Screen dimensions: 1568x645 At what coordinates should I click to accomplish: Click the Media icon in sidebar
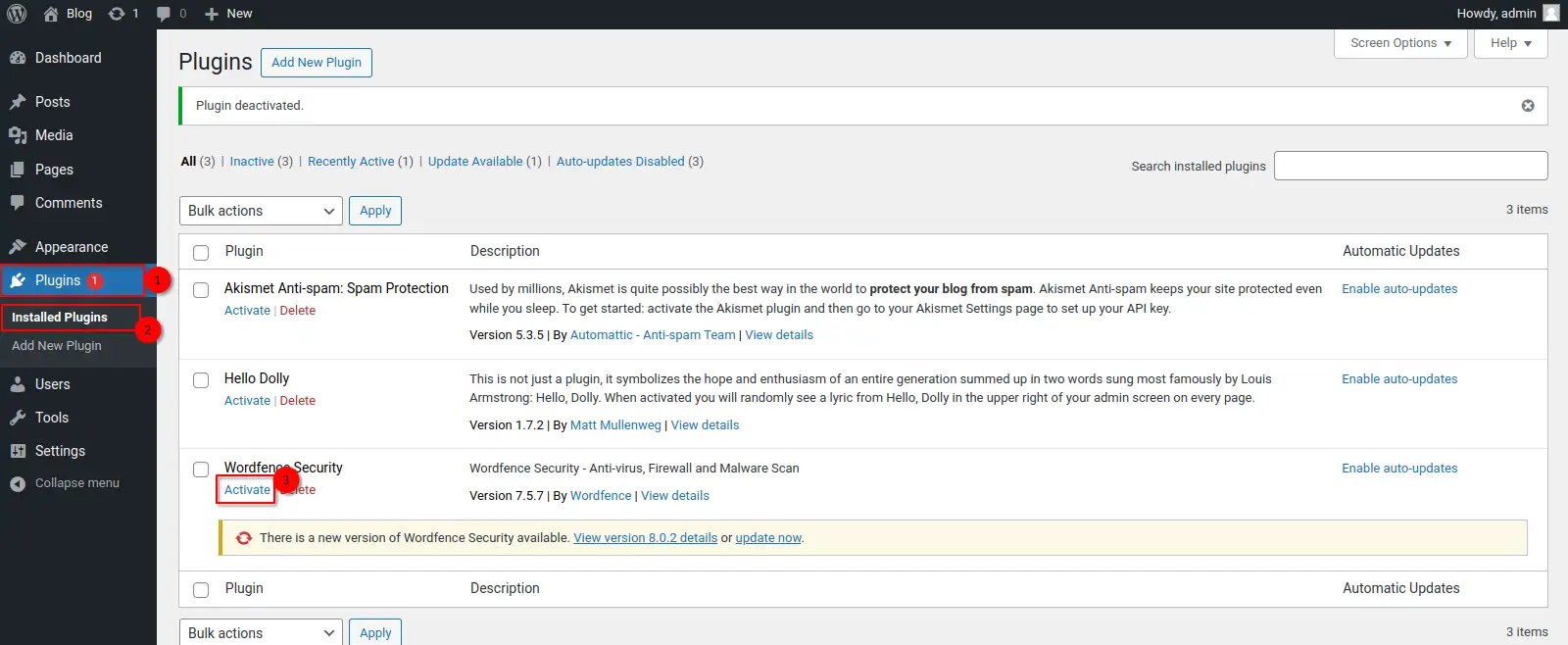(18, 135)
